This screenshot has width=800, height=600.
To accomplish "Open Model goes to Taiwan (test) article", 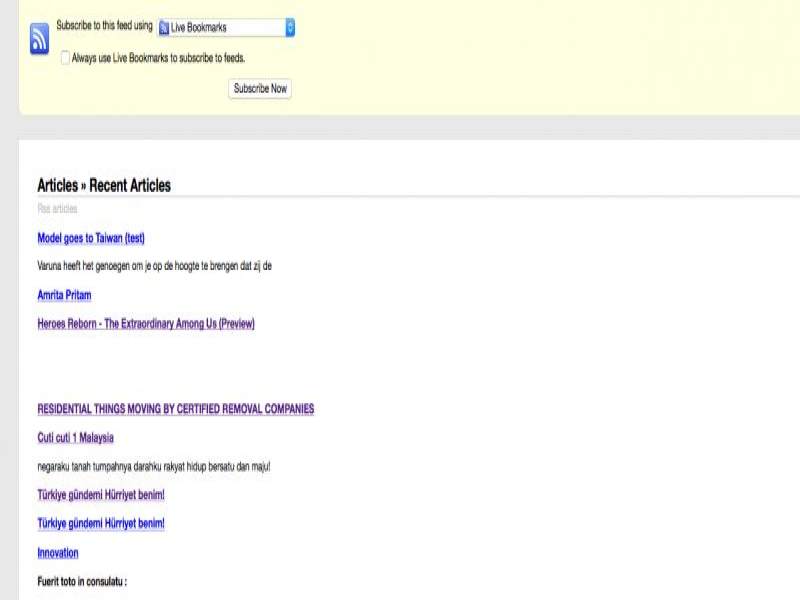I will (91, 238).
